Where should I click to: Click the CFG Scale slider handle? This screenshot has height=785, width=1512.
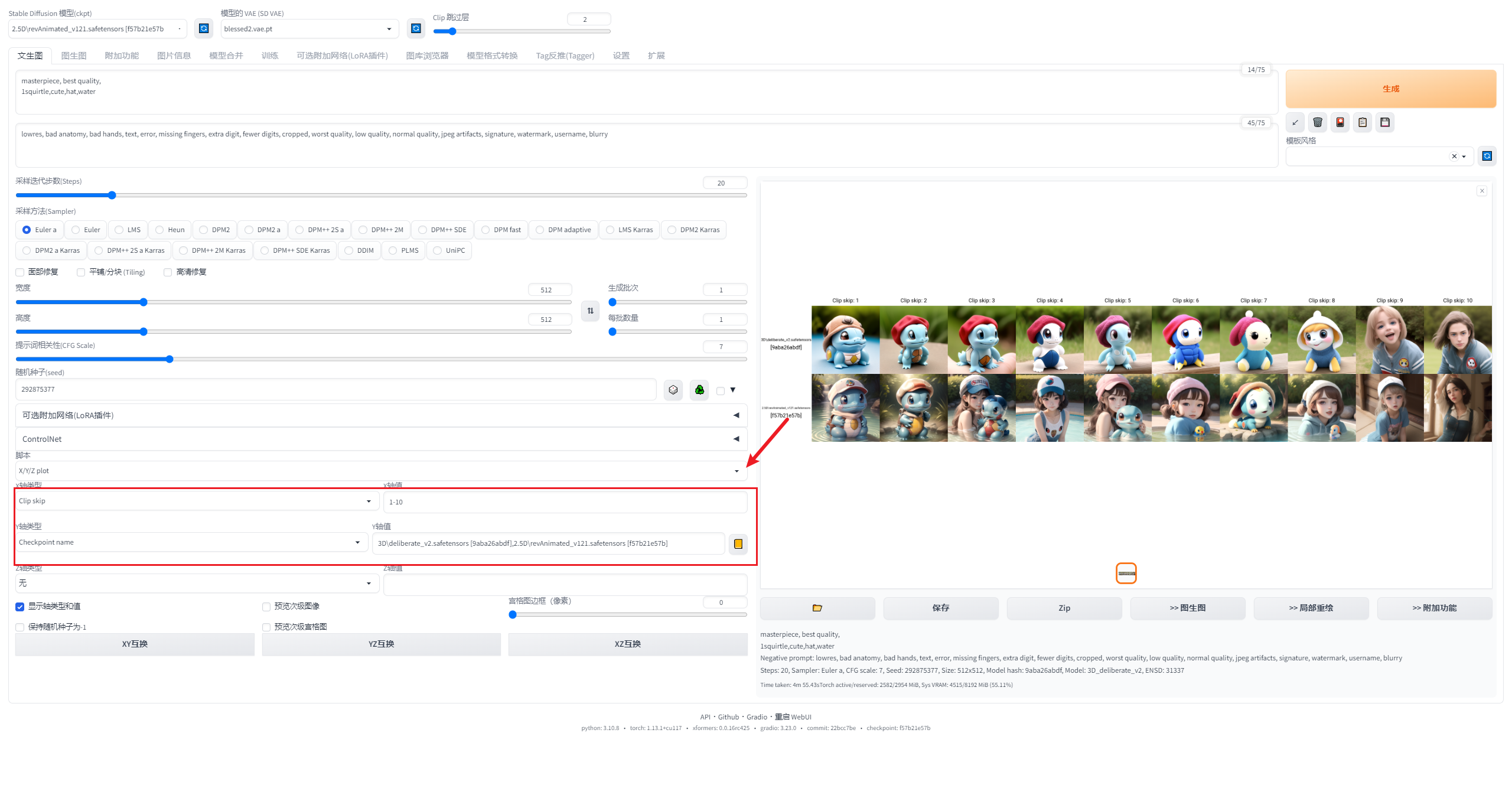[170, 359]
